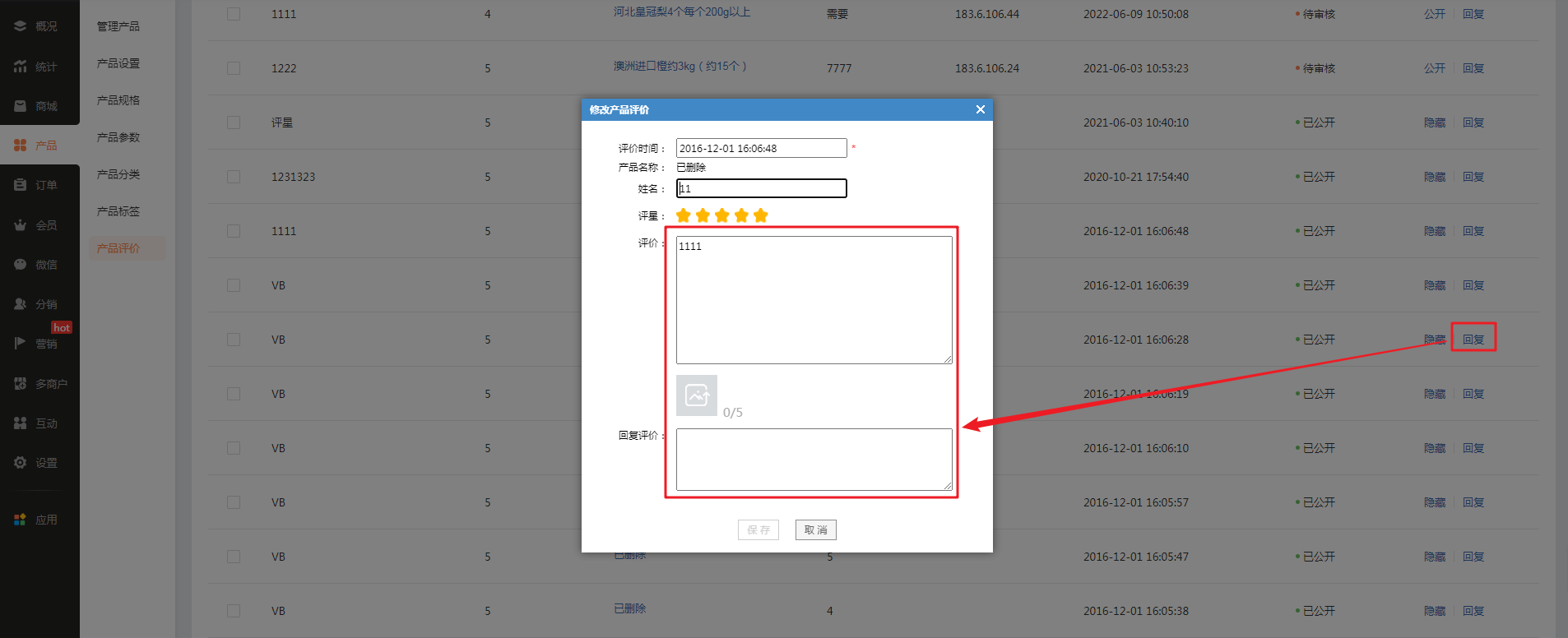Click 回复 link for VB 16:05:38 row
The image size is (1568, 638).
(1473, 611)
